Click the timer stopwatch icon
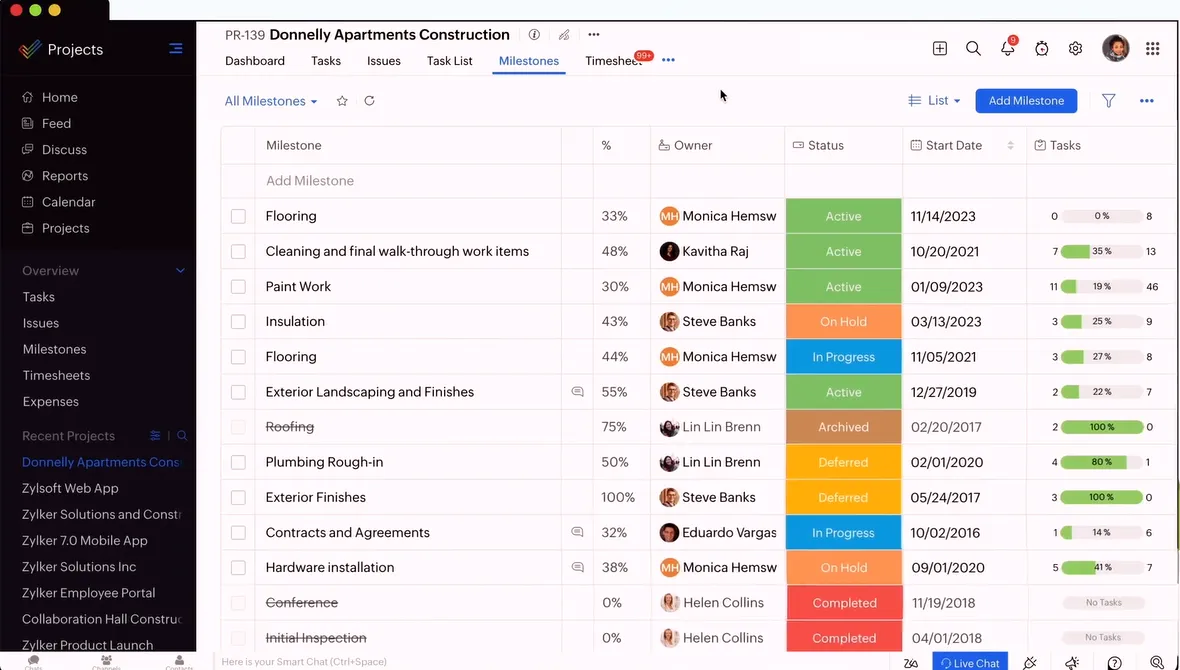Screen dimensions: 1180x670 tap(1042, 48)
